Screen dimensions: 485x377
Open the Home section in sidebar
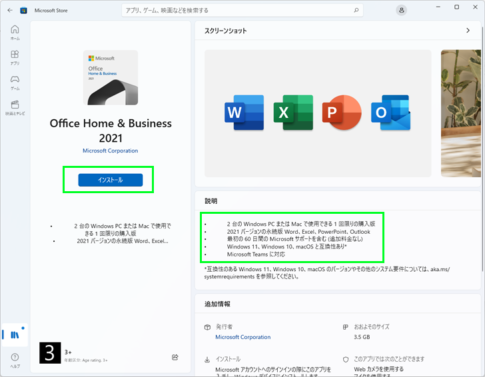point(15,32)
